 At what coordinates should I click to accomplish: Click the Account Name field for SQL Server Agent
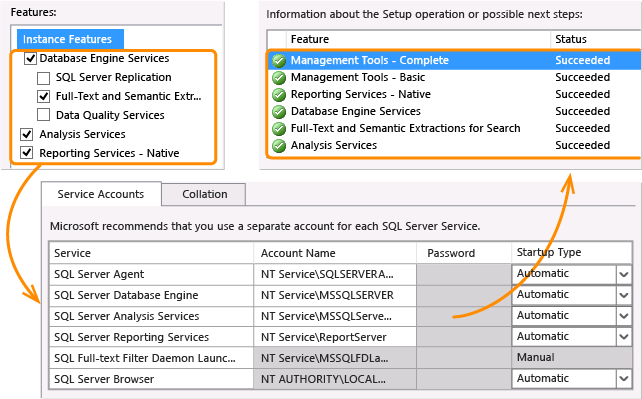pos(335,274)
